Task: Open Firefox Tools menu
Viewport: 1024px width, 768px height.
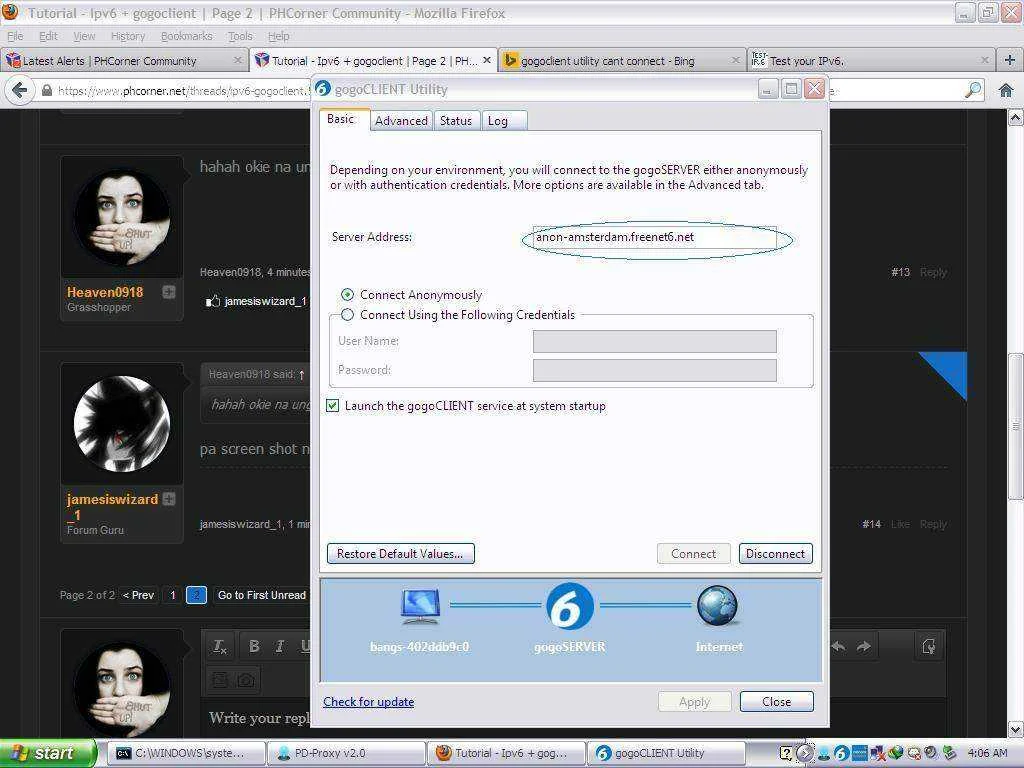Action: 240,36
